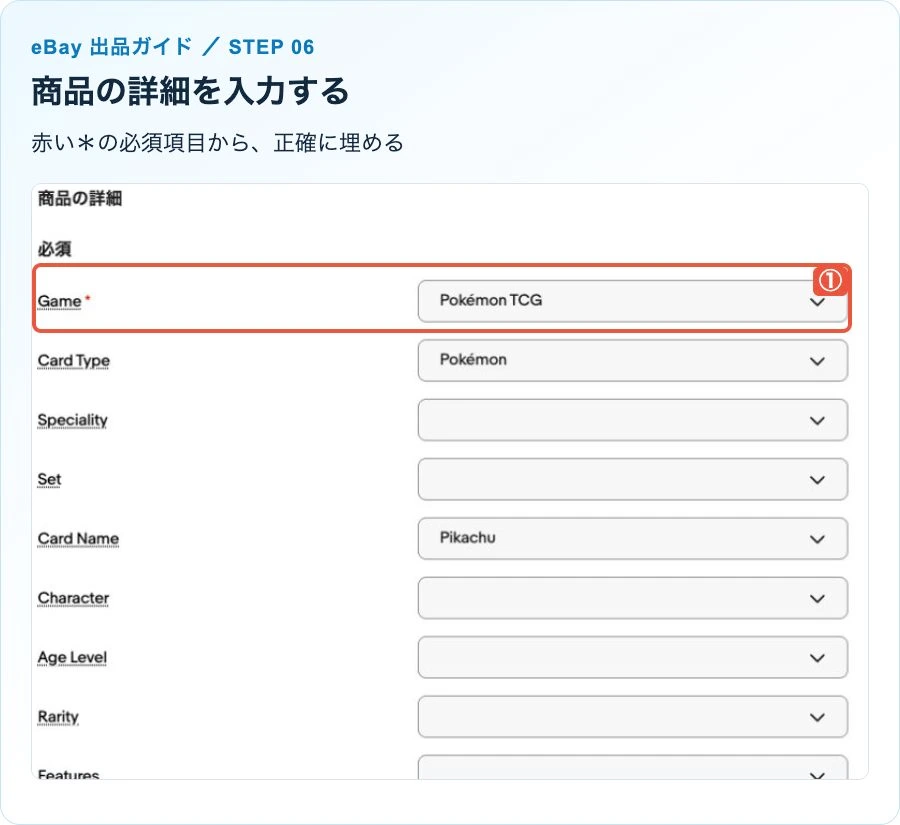Click the 赤い＊の必須項目から subtitle text
This screenshot has width=900, height=825.
point(218,143)
